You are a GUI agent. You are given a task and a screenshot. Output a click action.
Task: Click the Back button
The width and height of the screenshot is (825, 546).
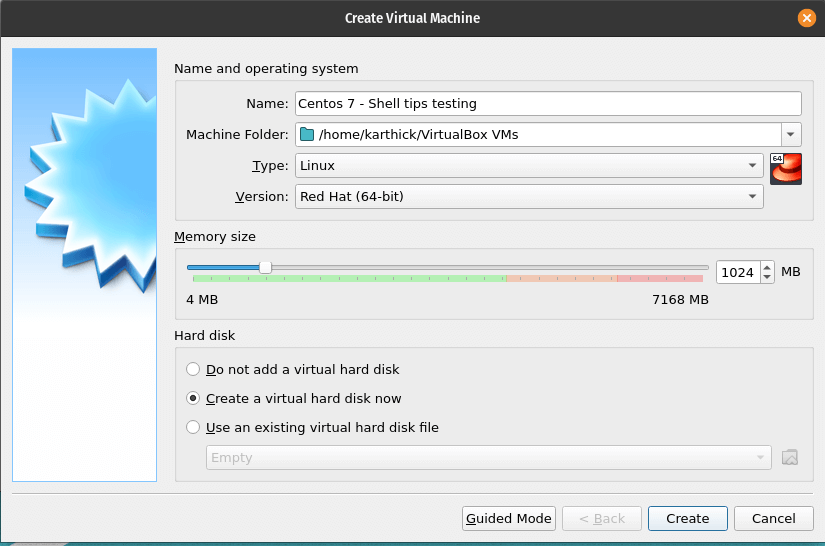point(602,519)
